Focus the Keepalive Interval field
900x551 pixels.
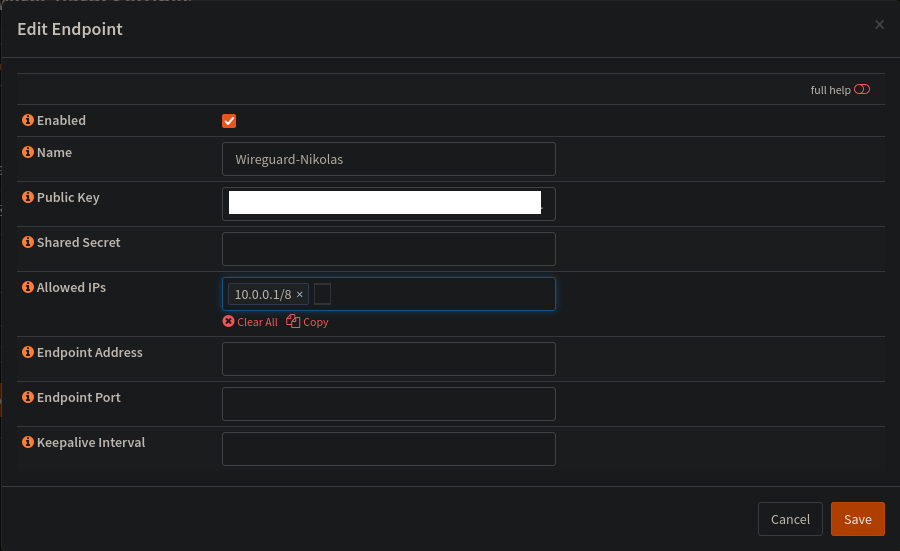(x=388, y=449)
